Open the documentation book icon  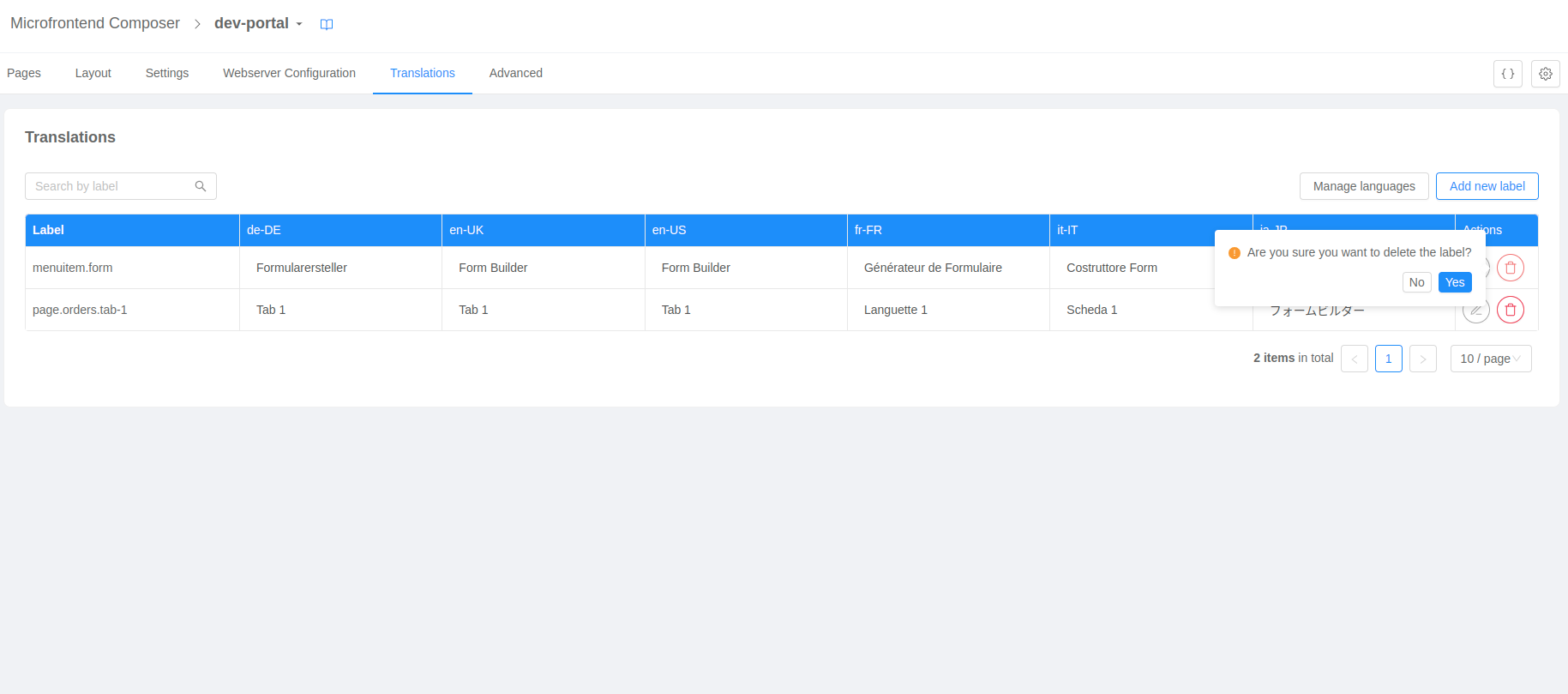(x=327, y=24)
